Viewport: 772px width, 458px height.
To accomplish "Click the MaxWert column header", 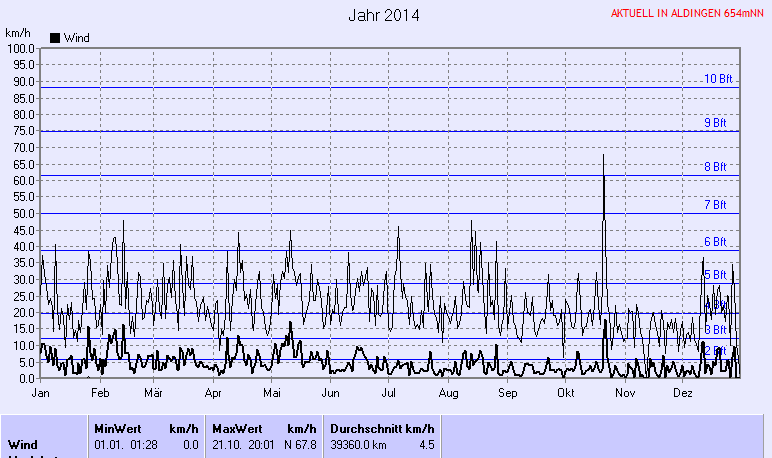I will click(x=235, y=428).
